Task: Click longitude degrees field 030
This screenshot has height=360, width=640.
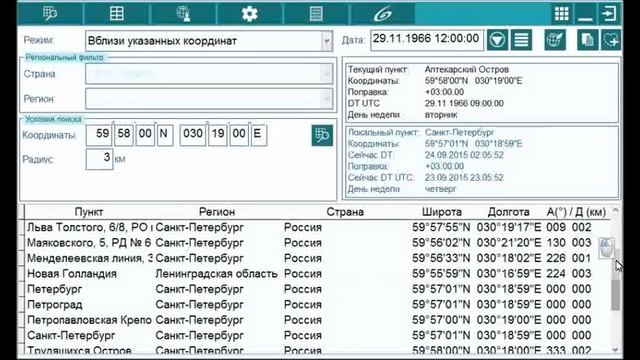Action: pyautogui.click(x=193, y=135)
